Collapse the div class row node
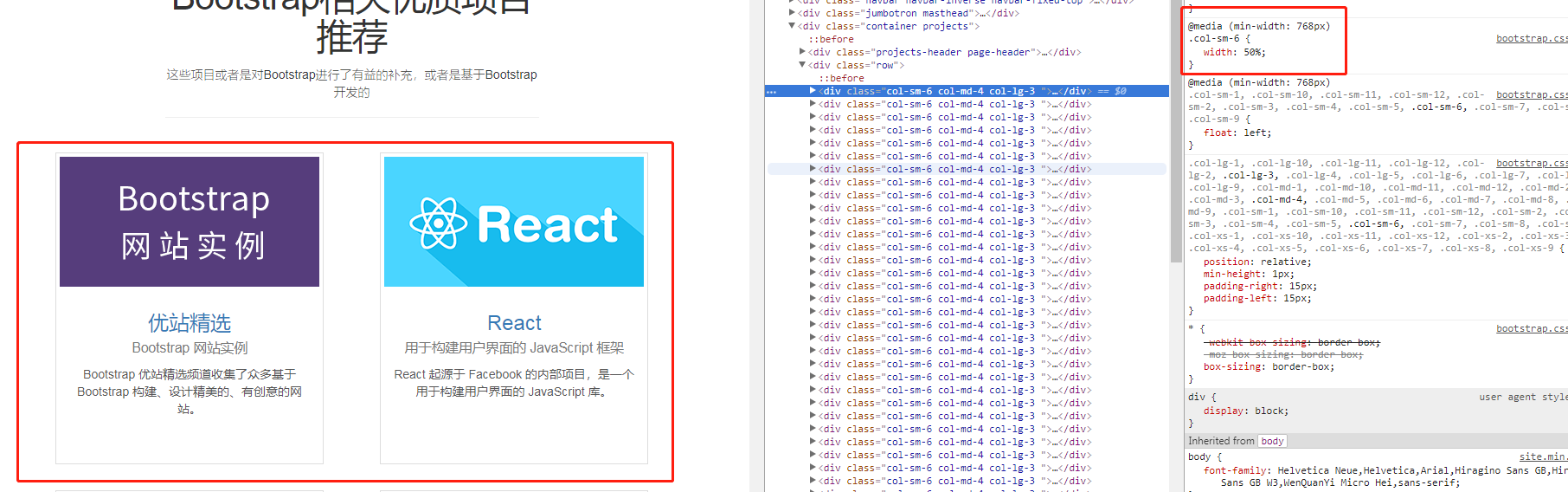 (802, 65)
